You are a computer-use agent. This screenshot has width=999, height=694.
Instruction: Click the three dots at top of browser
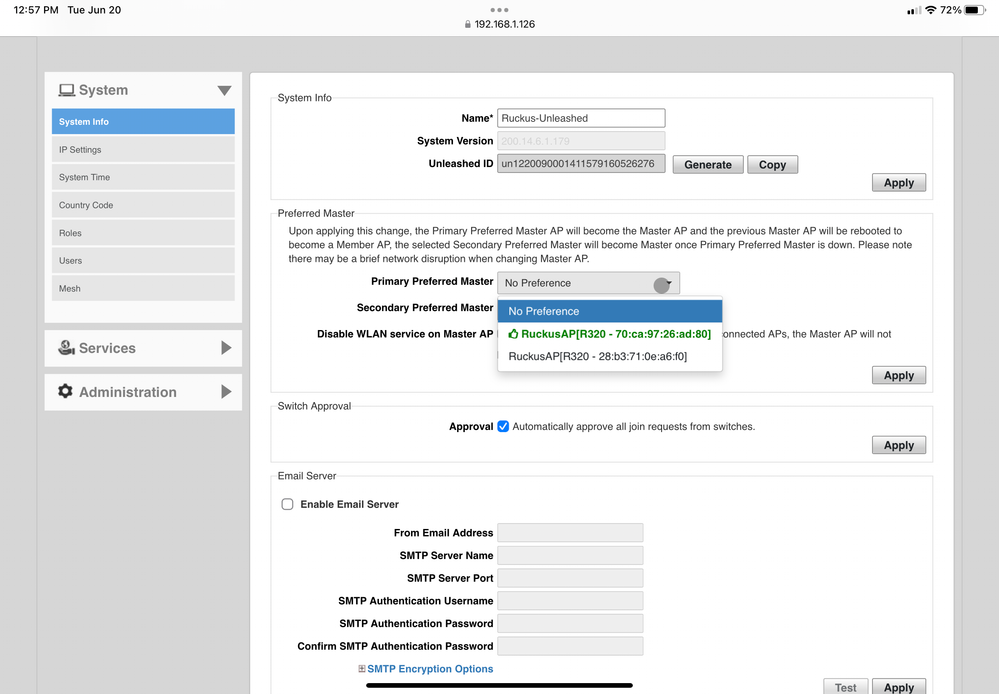coord(499,10)
